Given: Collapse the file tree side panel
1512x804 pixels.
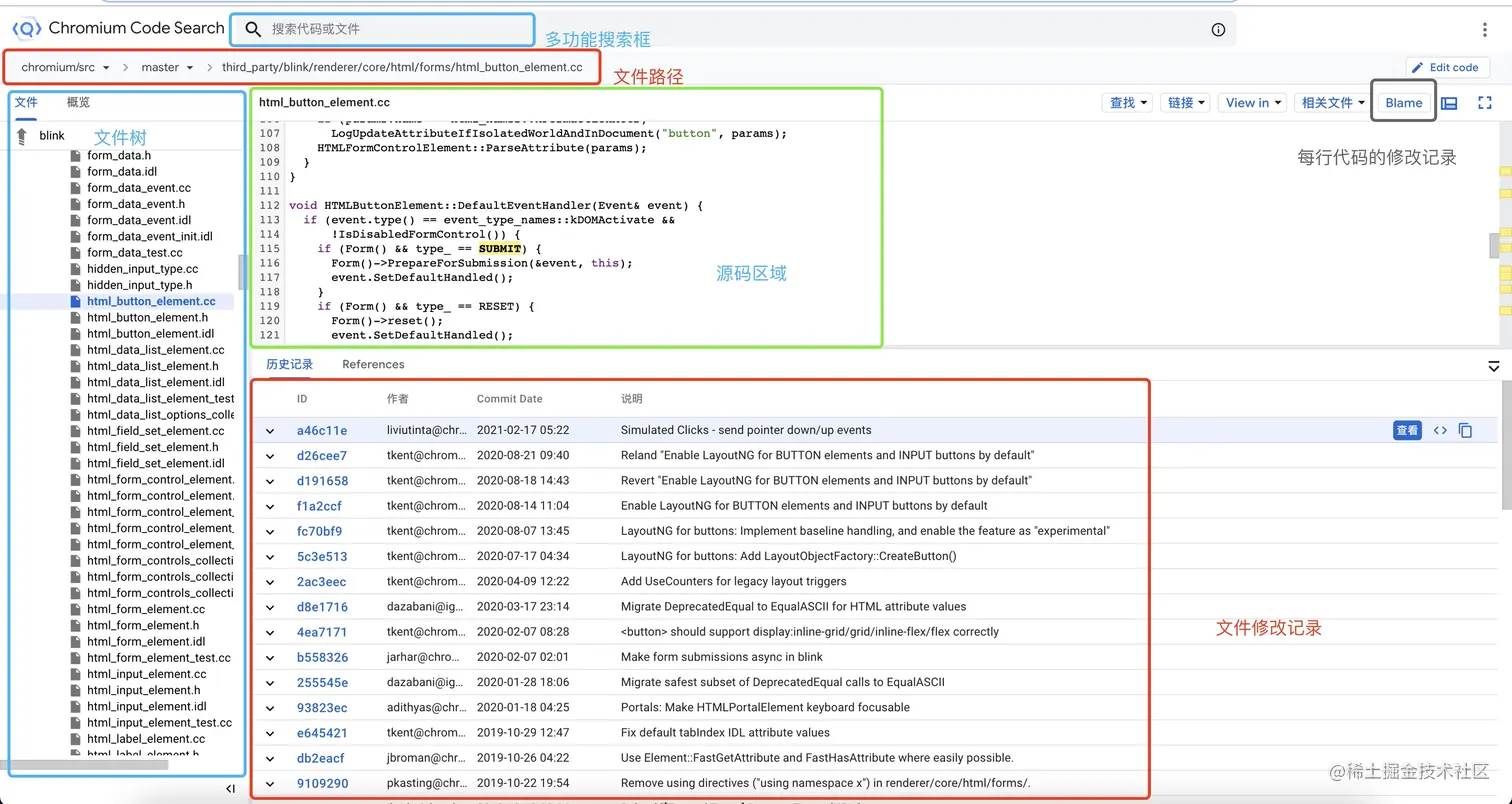Looking at the screenshot, I should 231,789.
